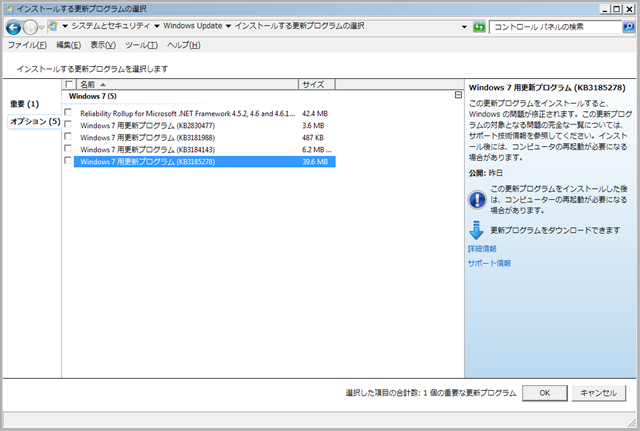Maximize the update selection window
This screenshot has width=640, height=431.
[x=617, y=9]
